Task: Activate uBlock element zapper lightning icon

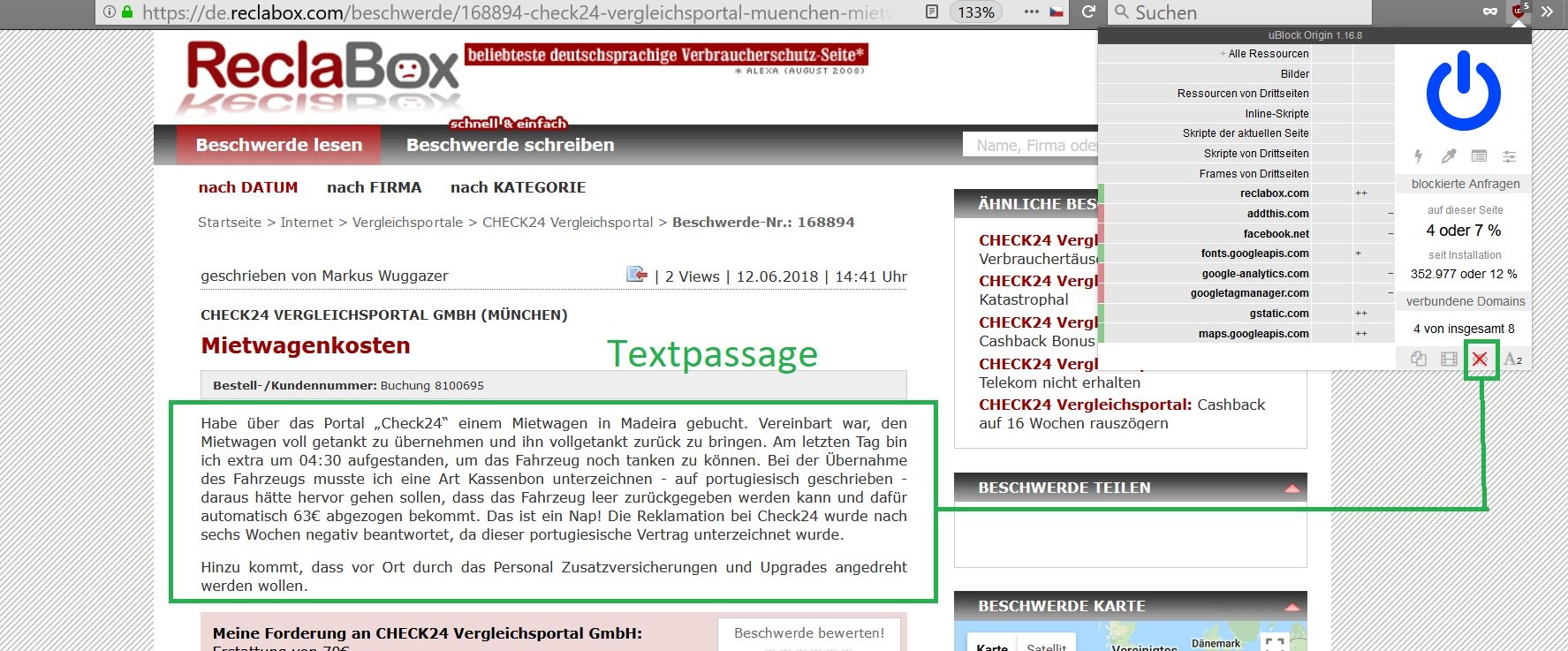Action: pos(1419,156)
